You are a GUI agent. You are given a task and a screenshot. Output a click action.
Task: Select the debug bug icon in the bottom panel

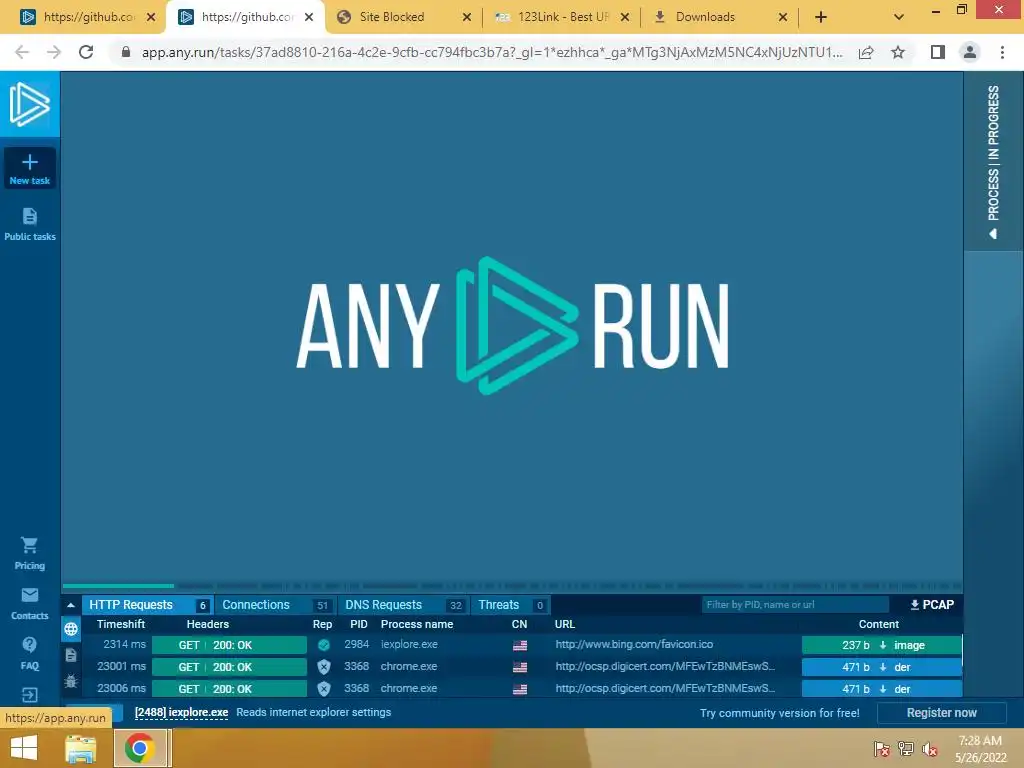click(71, 681)
